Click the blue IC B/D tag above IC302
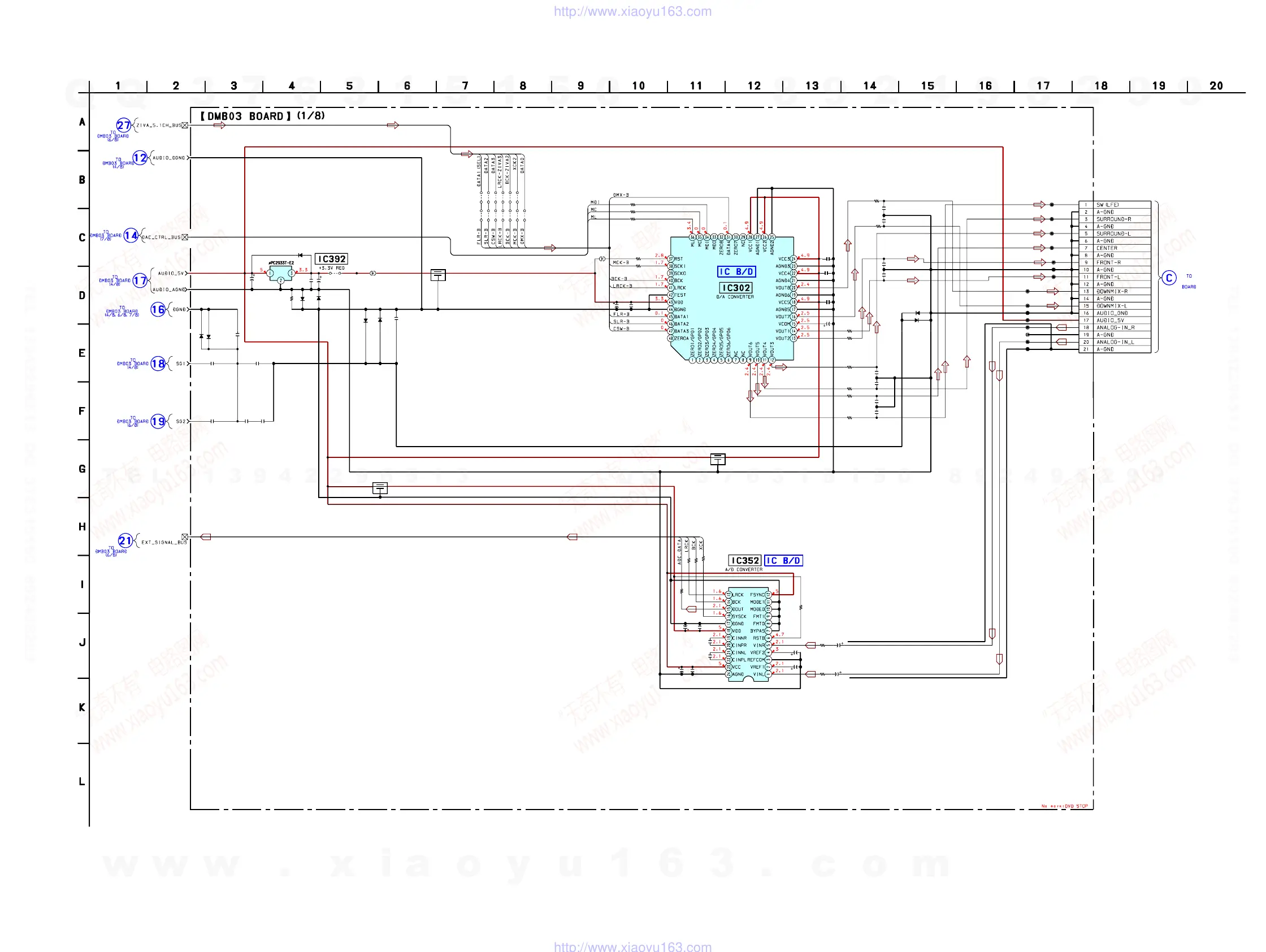 tap(736, 271)
